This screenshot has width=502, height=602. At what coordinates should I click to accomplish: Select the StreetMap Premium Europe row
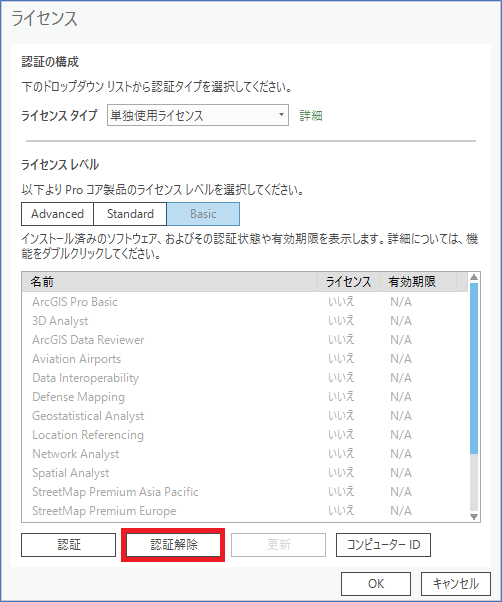coord(245,511)
